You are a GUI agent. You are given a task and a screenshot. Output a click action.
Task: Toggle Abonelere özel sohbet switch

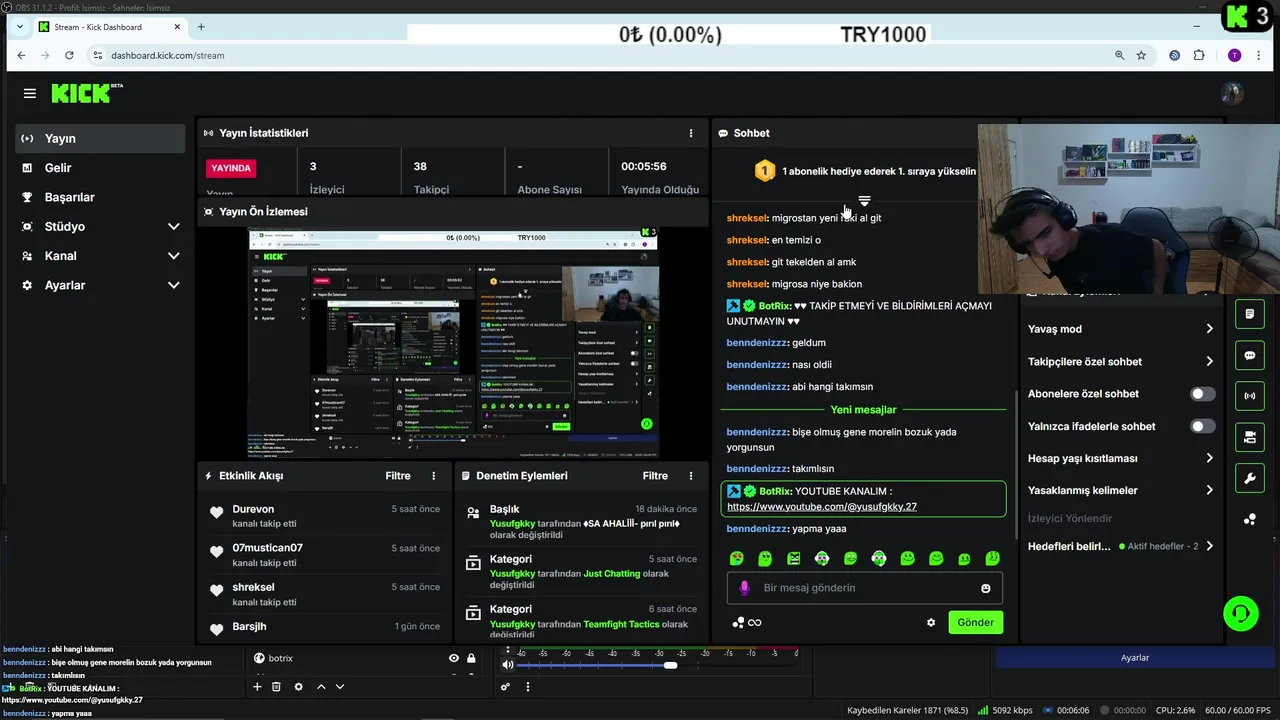pos(1203,394)
